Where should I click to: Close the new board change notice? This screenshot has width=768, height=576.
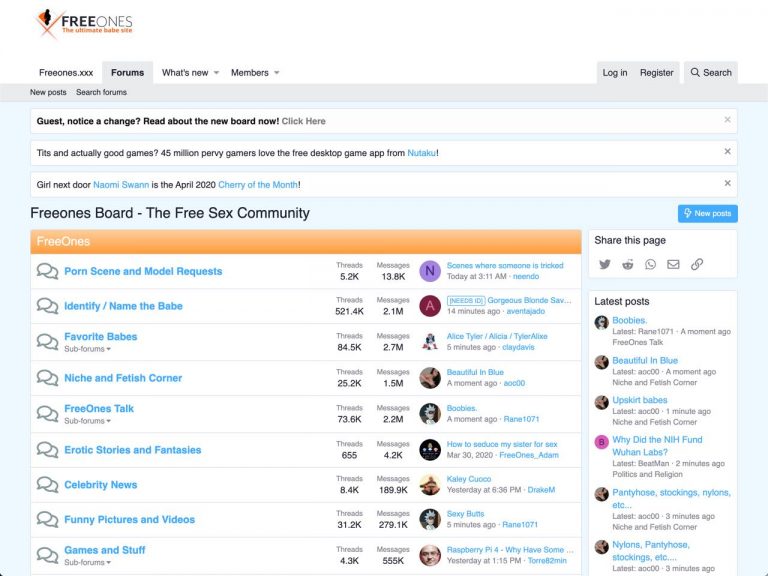[727, 120]
